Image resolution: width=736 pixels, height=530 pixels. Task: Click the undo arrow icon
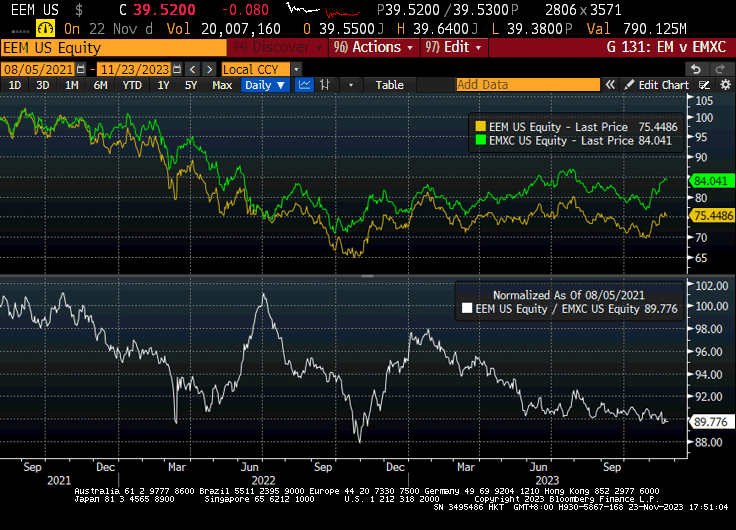pyautogui.click(x=696, y=69)
